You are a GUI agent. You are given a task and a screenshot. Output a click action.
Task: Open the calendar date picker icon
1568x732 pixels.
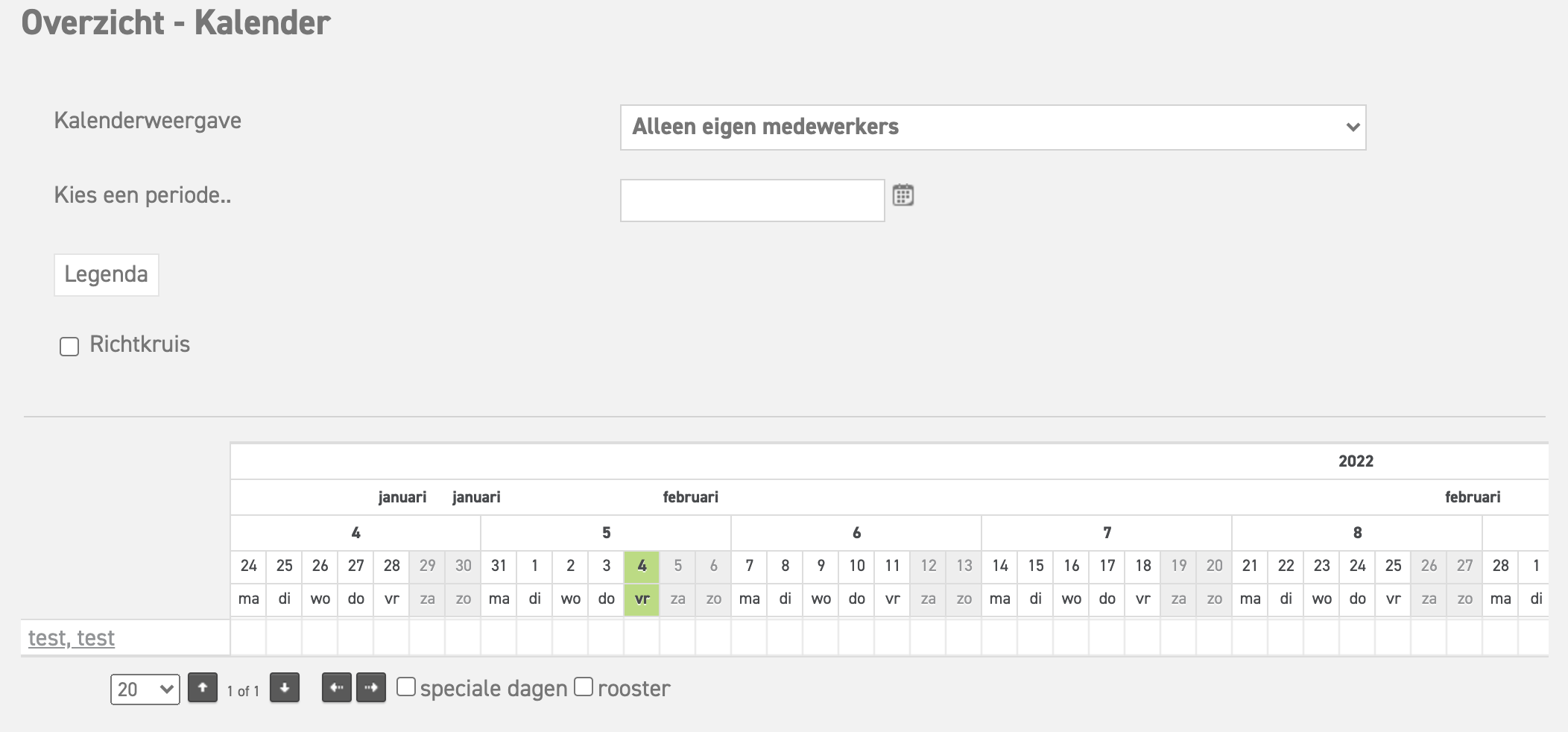[902, 195]
